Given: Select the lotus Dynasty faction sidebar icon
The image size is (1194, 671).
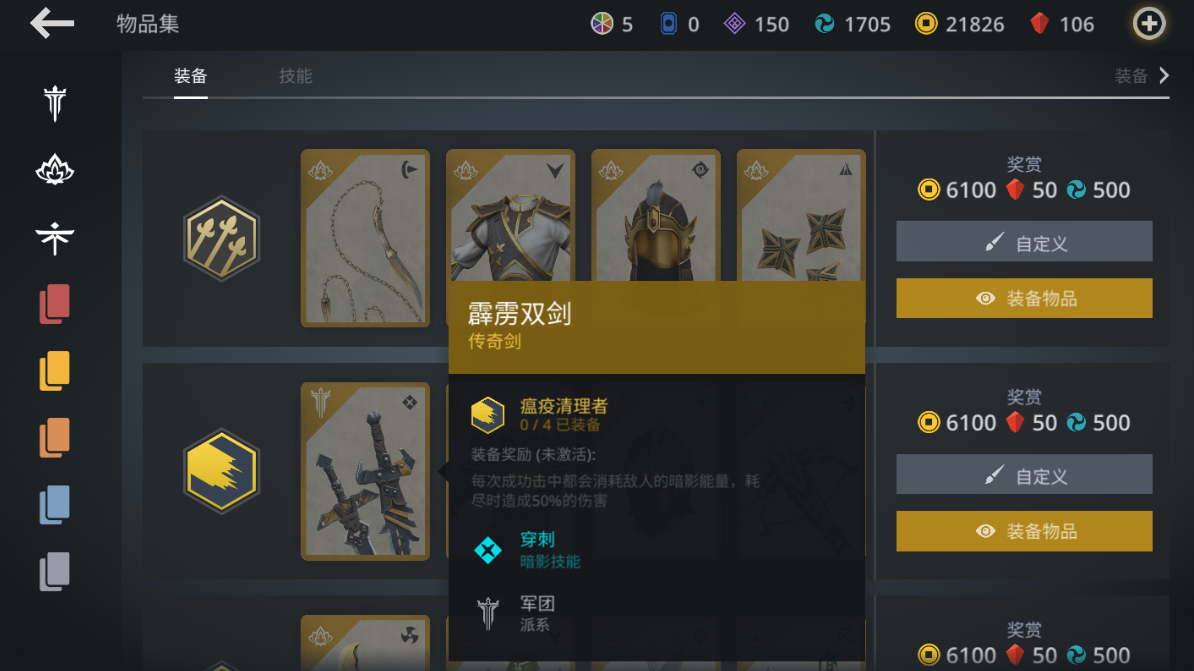Looking at the screenshot, I should click(55, 170).
